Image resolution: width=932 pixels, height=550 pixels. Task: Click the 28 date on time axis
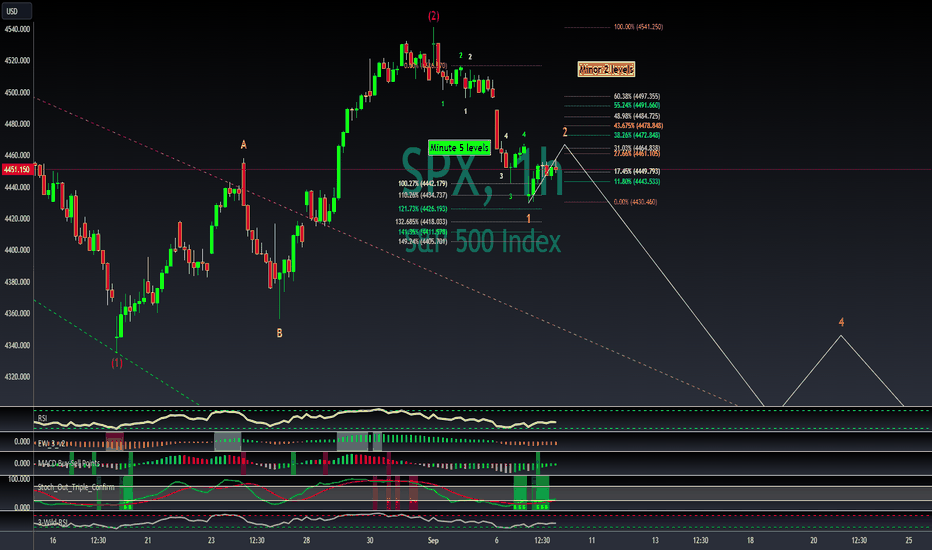tap(306, 540)
